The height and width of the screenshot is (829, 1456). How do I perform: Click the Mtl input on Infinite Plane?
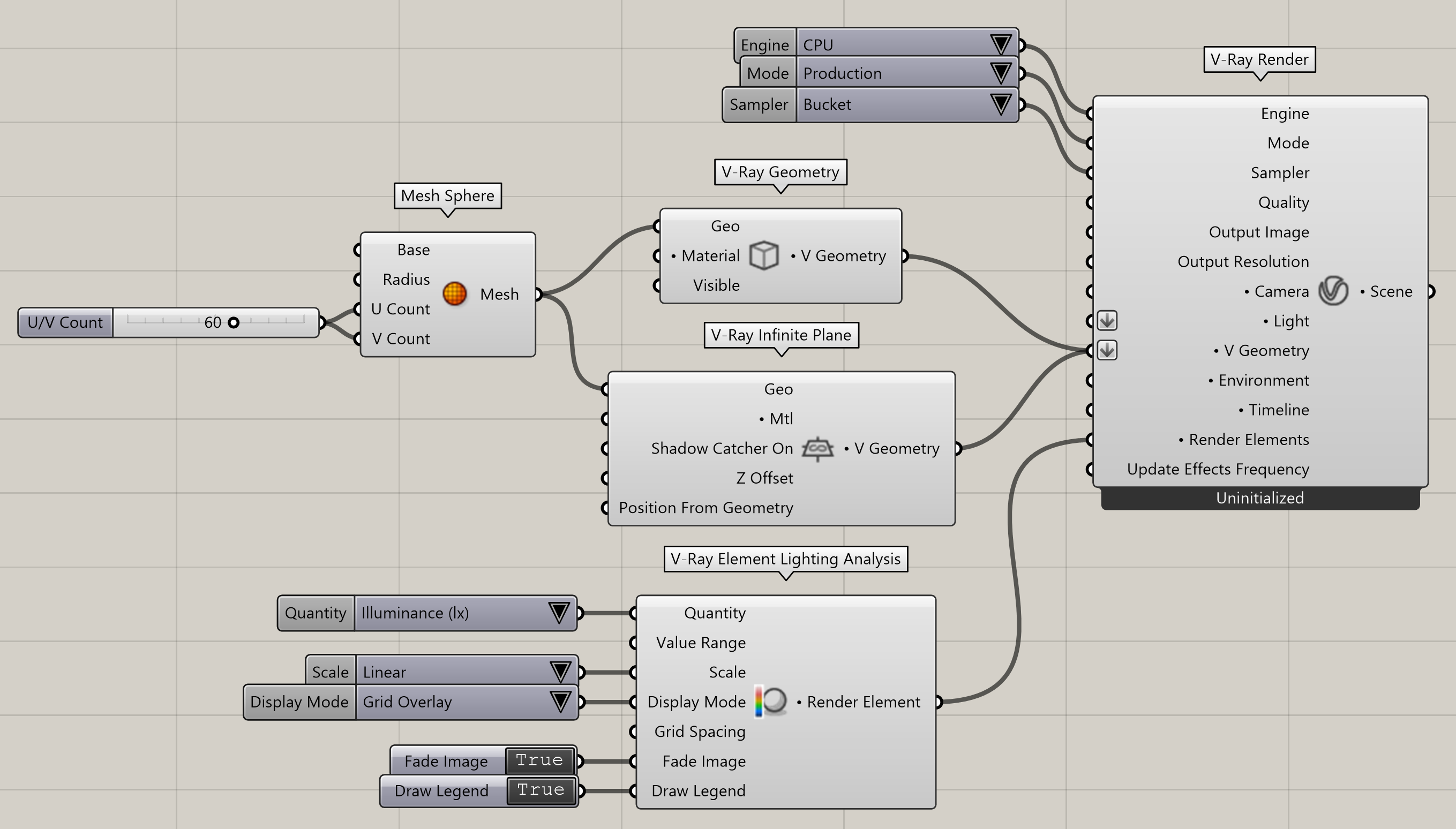click(x=776, y=418)
